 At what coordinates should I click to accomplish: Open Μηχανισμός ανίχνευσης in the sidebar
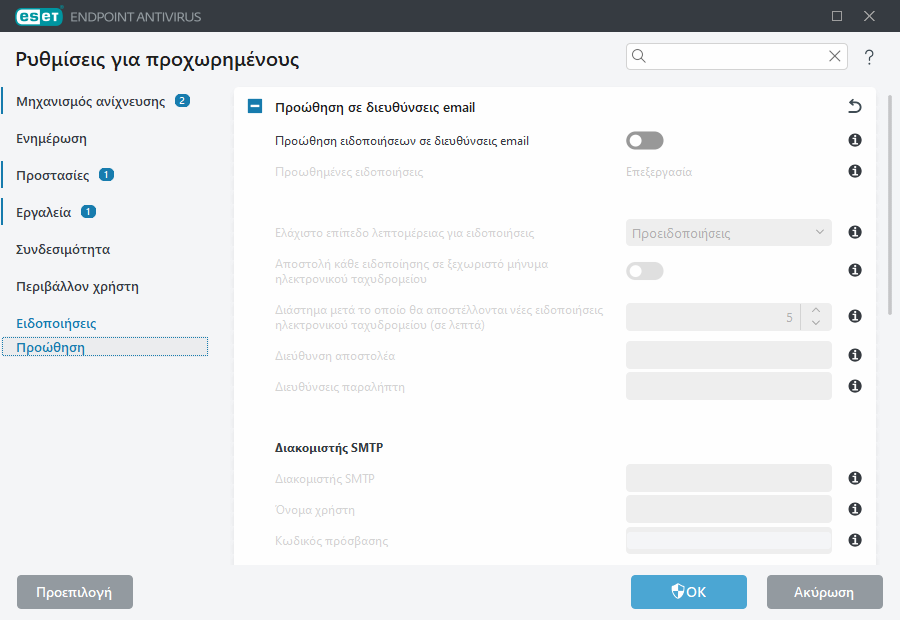coord(91,102)
